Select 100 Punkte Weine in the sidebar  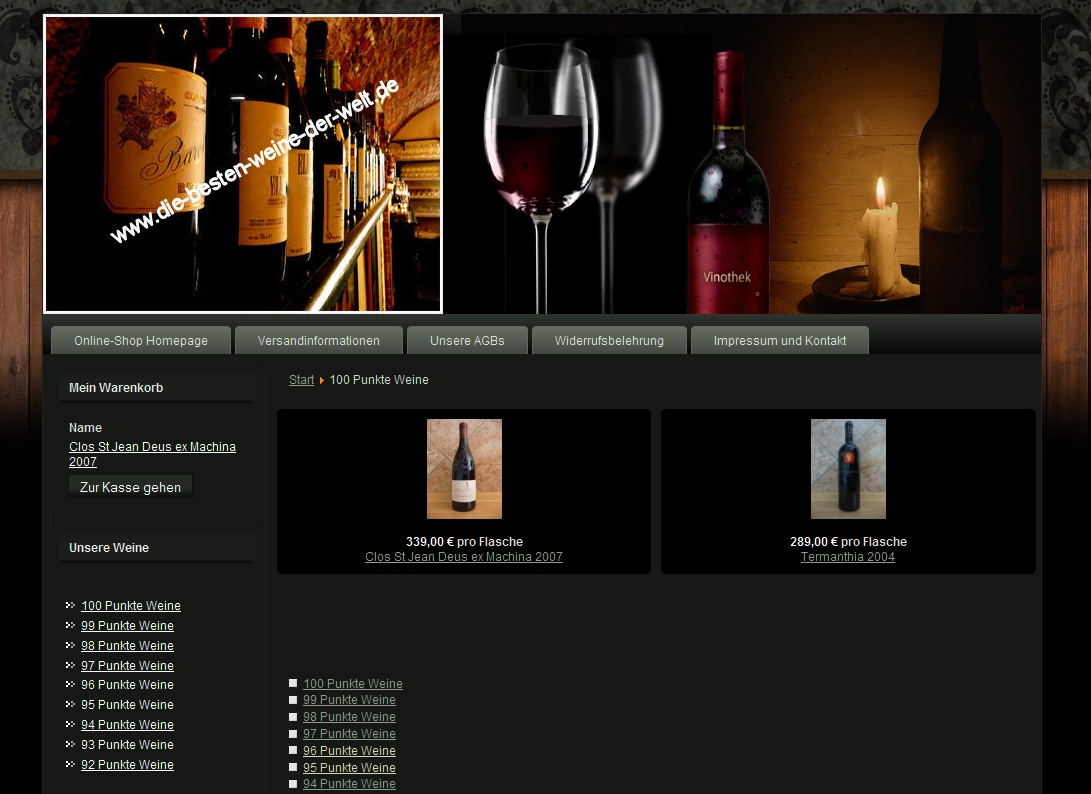131,605
